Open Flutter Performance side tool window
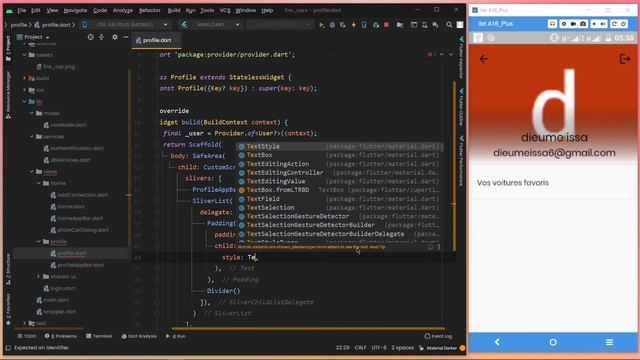Image resolution: width=640 pixels, height=360 pixels. (x=461, y=161)
